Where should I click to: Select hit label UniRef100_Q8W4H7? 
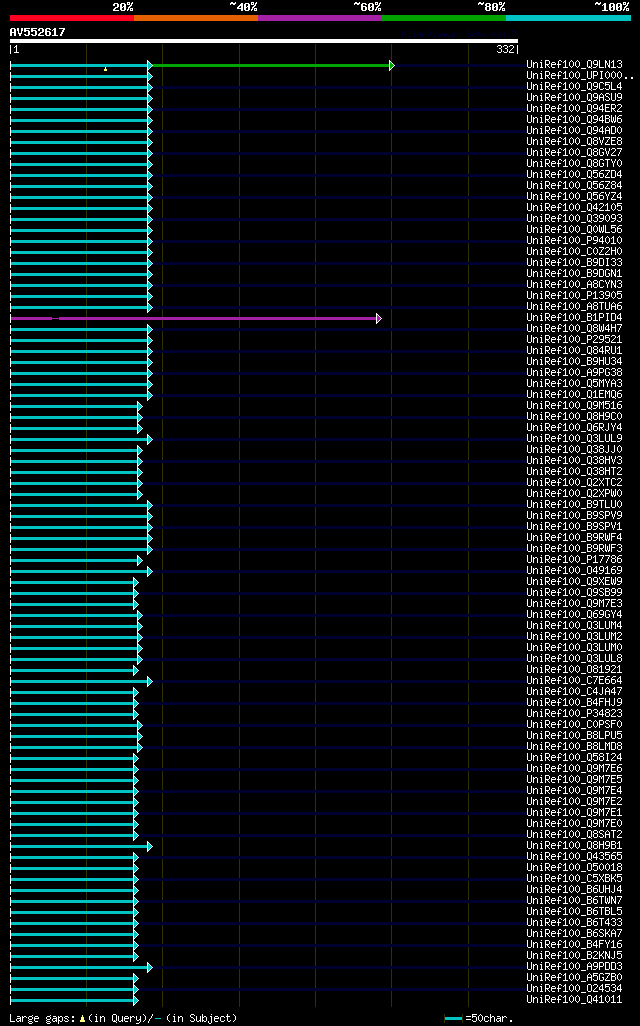(x=575, y=328)
